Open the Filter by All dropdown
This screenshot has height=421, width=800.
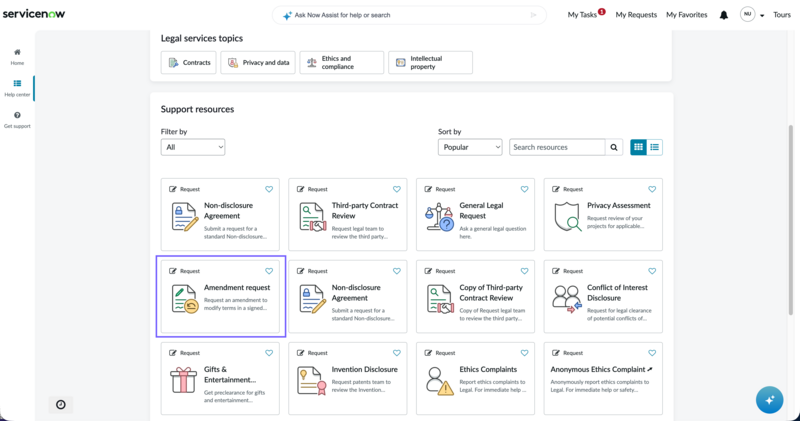[x=193, y=147]
